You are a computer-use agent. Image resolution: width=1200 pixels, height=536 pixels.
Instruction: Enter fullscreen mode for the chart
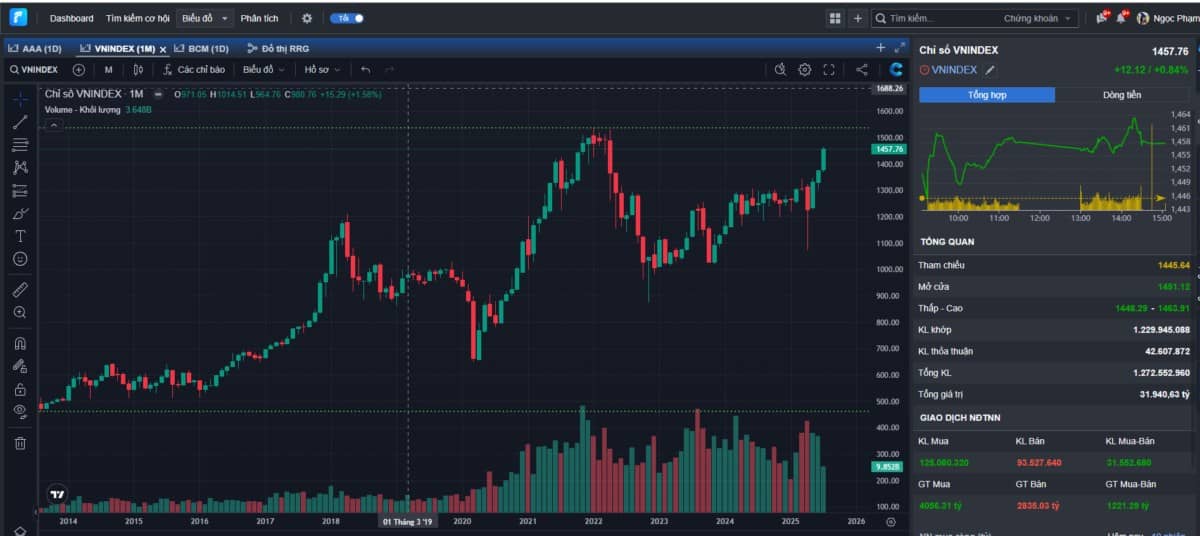click(x=829, y=70)
